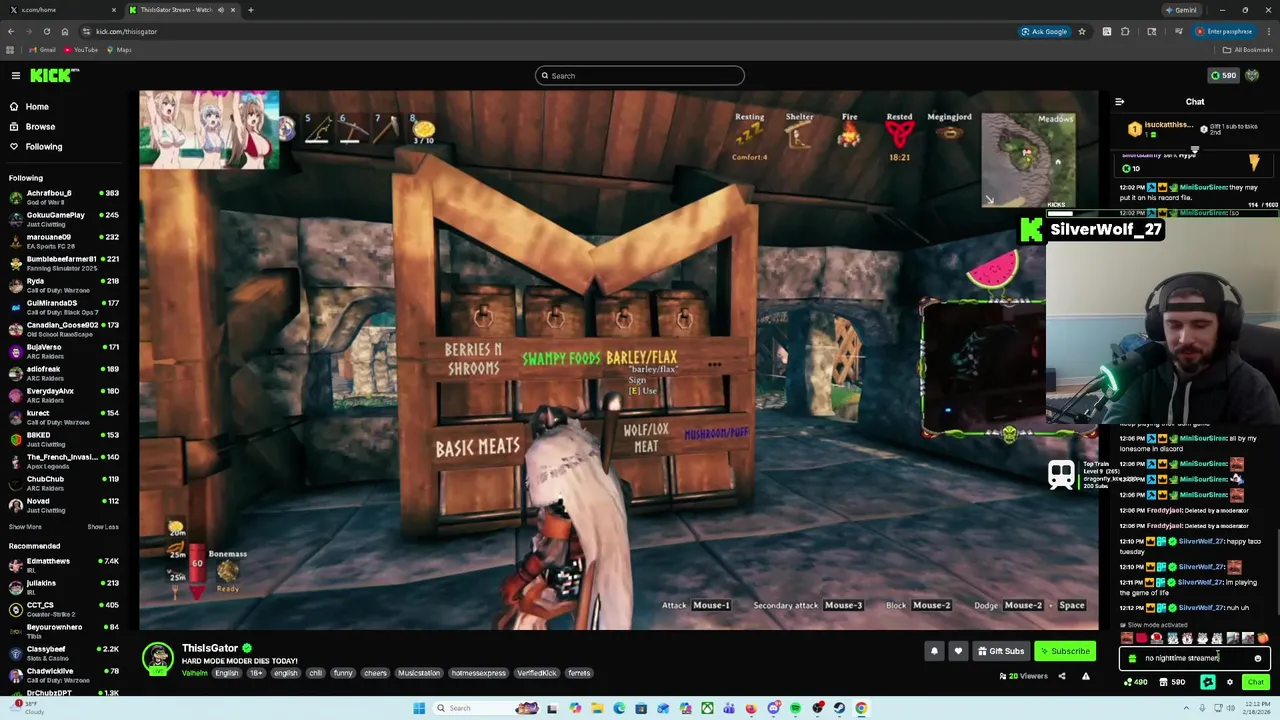
Task: Click the Kick logo
Action: point(54,75)
